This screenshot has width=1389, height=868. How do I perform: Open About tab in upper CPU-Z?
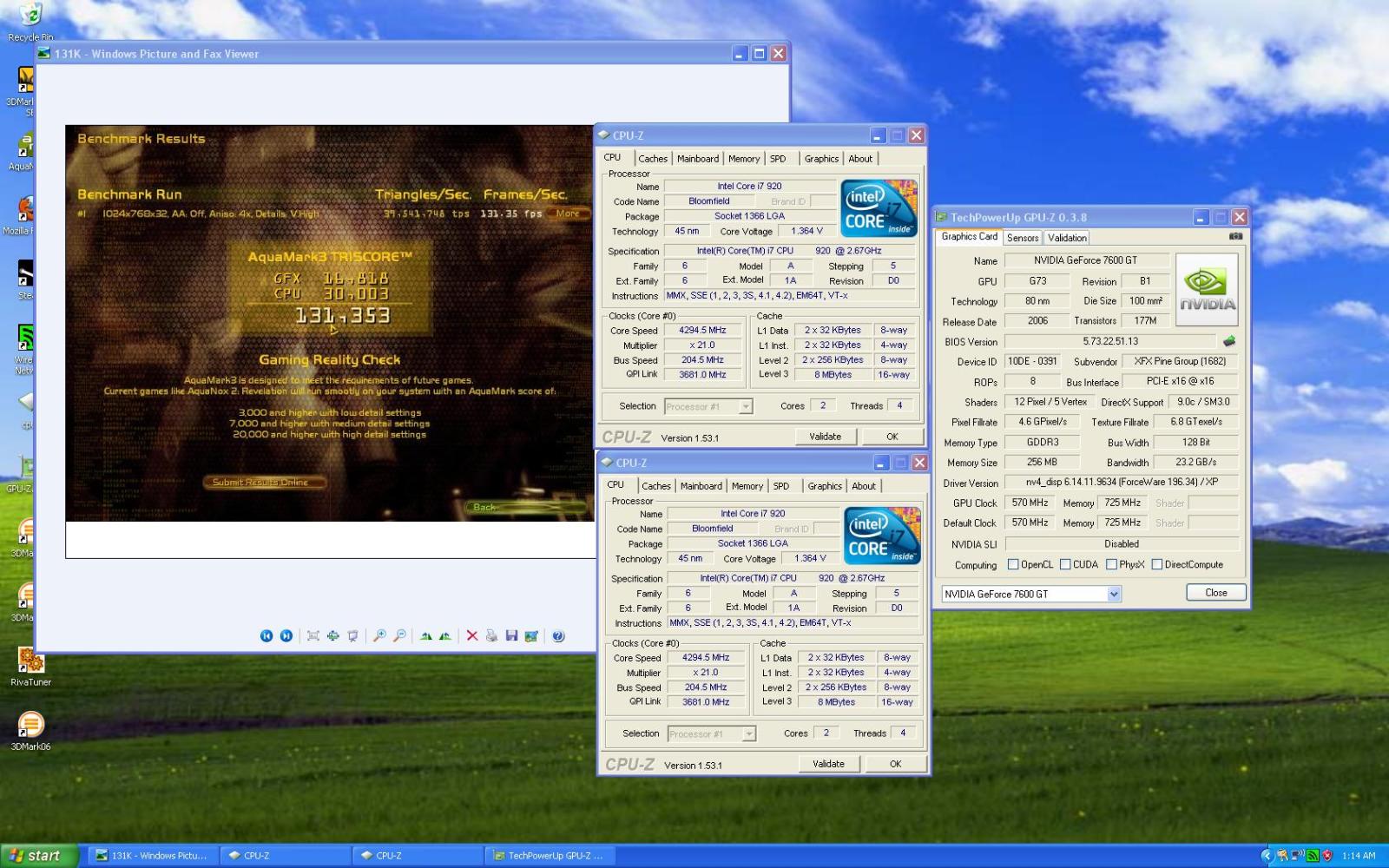860,159
